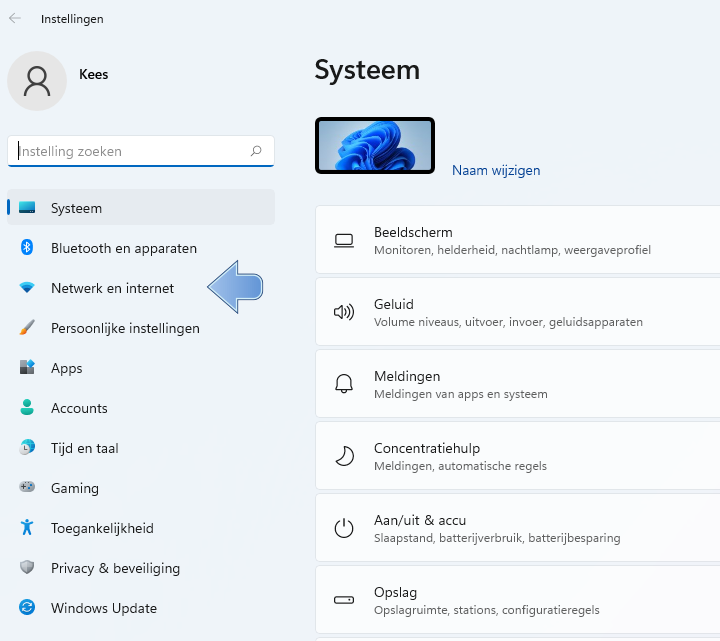Open Privacy & beveiliging label
The image size is (720, 641).
point(115,568)
